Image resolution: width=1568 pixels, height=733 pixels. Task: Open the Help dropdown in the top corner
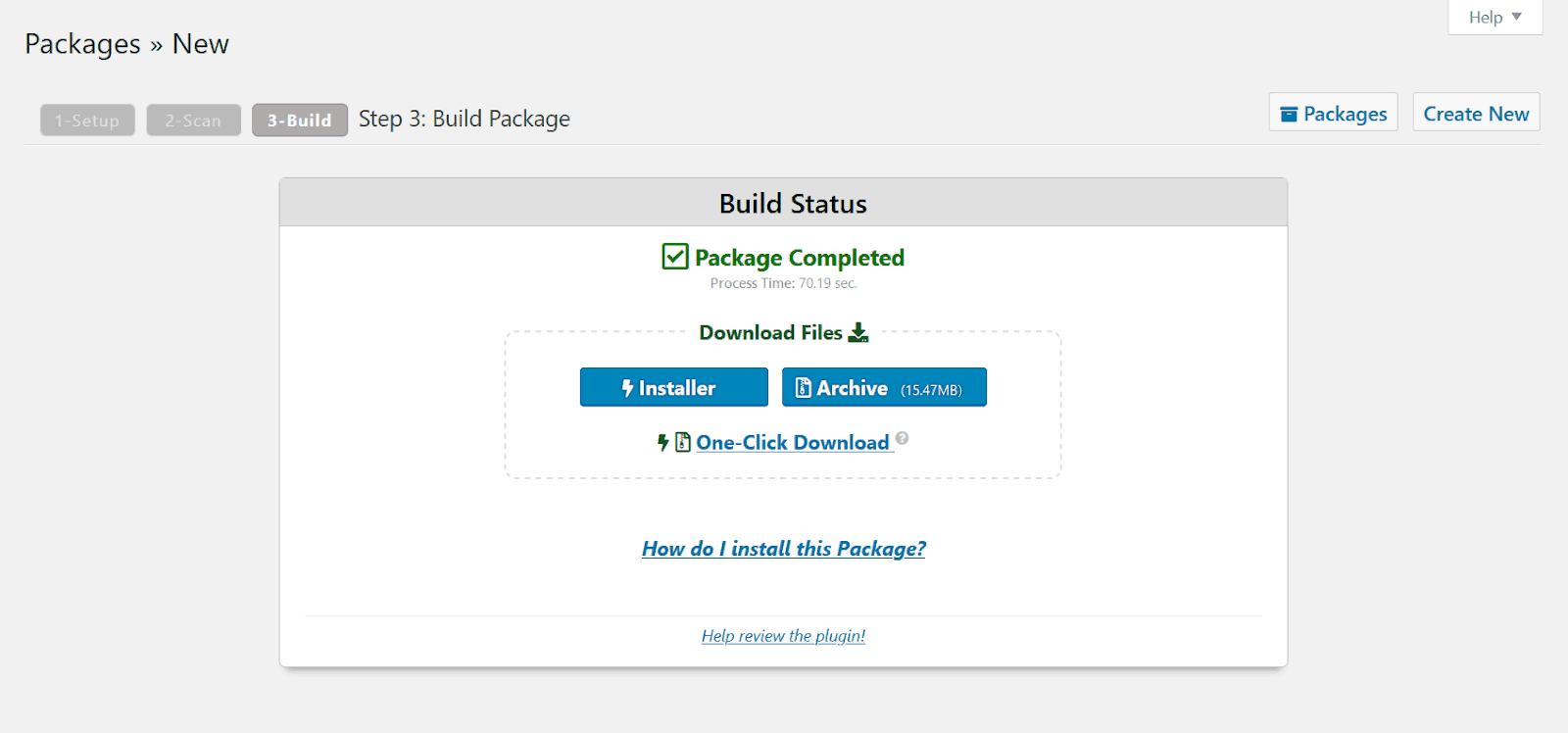point(1486,17)
